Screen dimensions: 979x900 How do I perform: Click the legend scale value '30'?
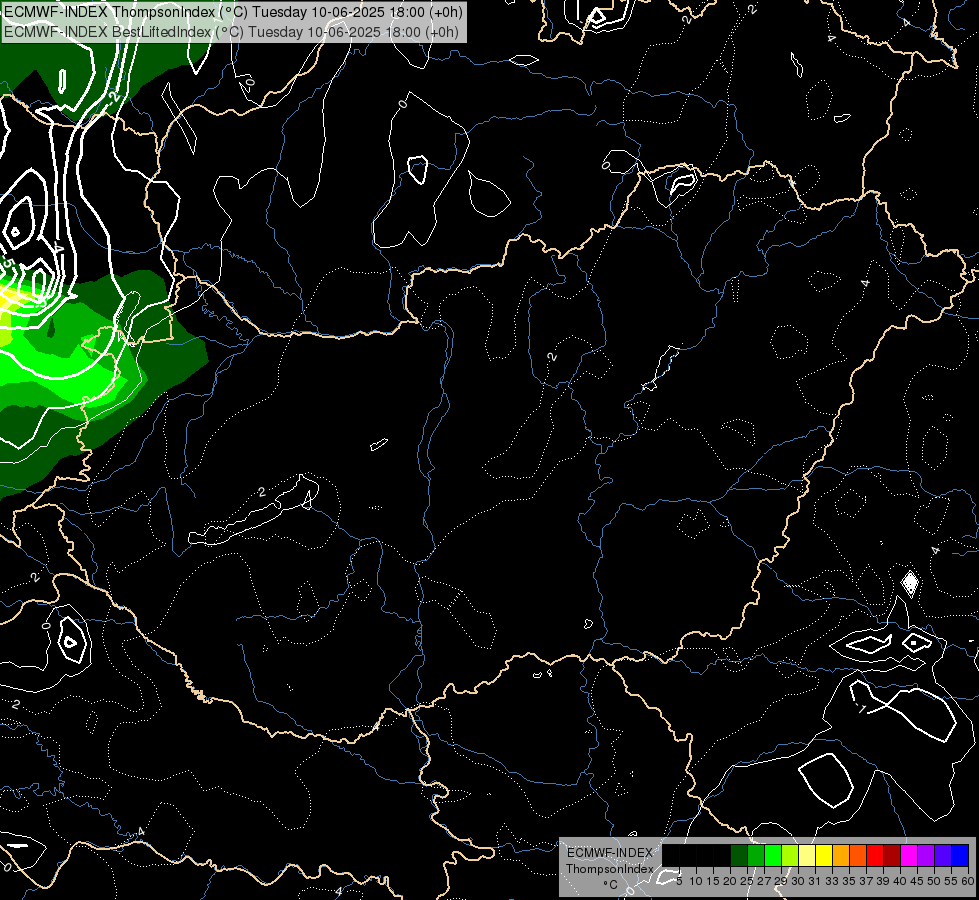[x=798, y=881]
